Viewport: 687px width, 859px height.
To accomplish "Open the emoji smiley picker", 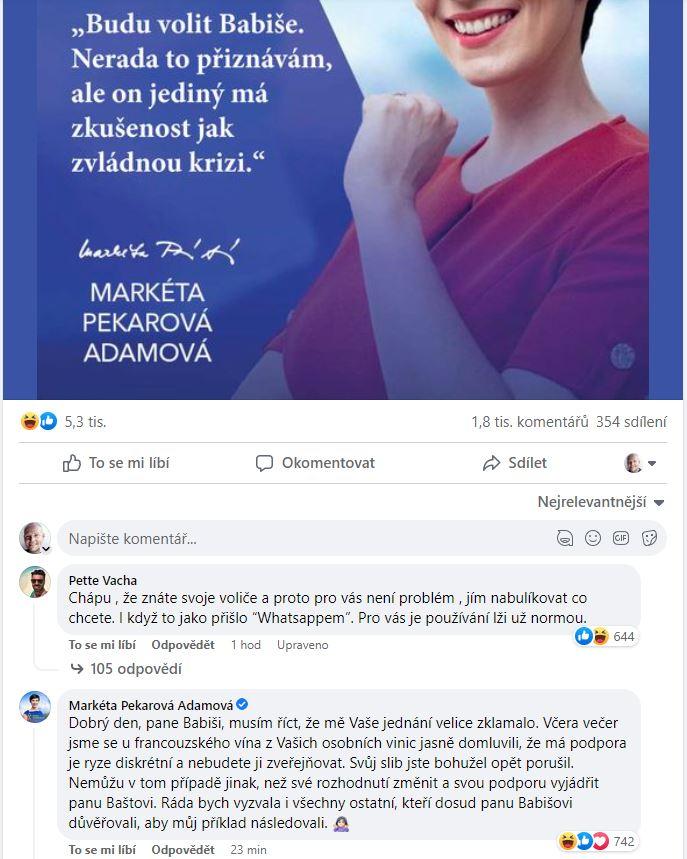I will click(x=593, y=538).
